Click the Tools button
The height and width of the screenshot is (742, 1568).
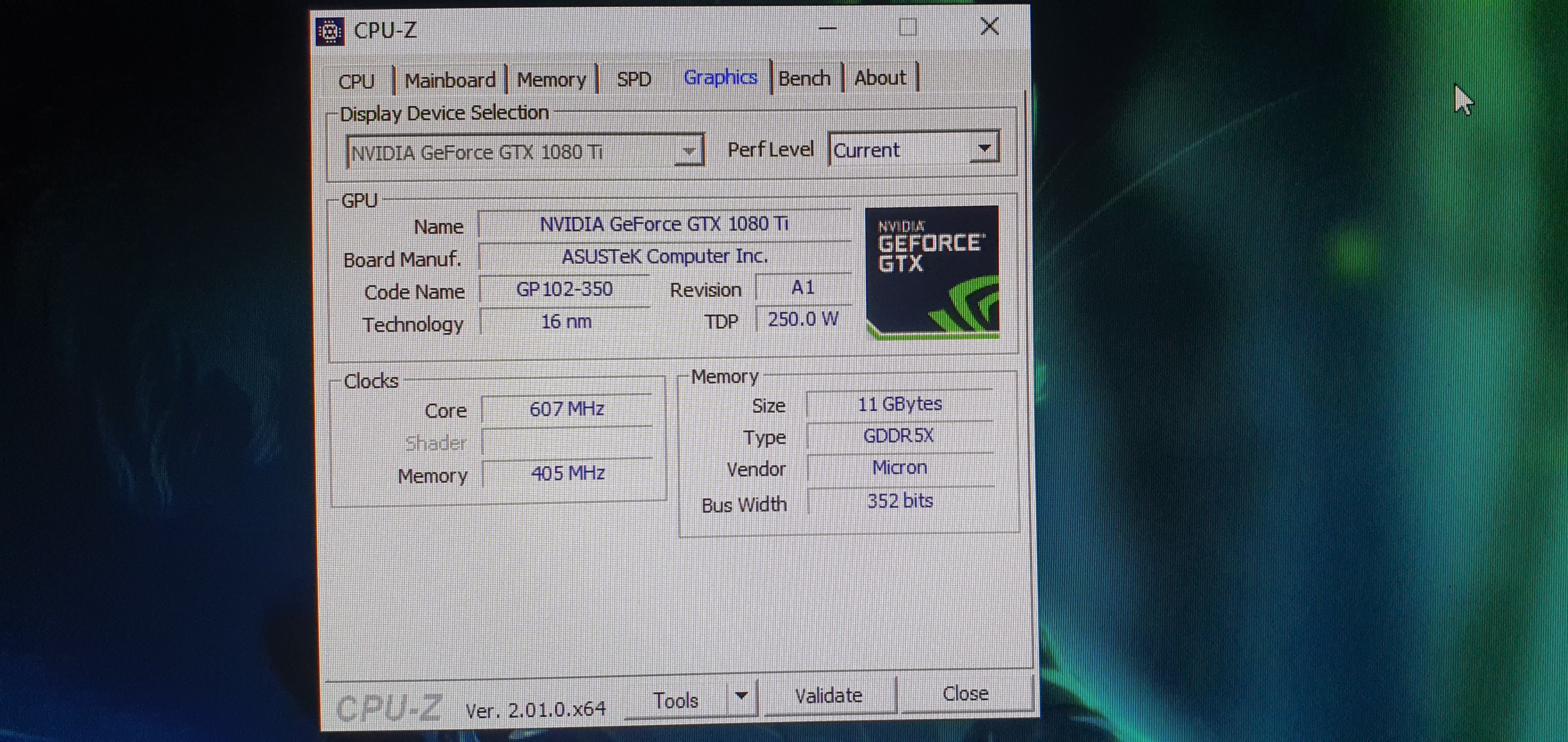676,701
